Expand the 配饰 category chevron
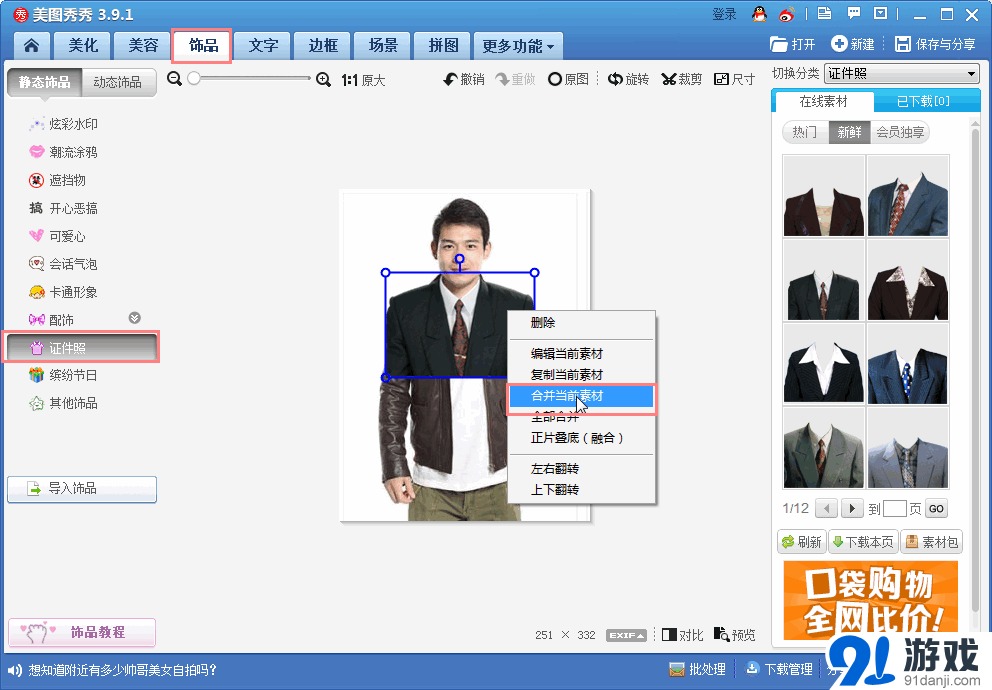The width and height of the screenshot is (992, 690). click(x=135, y=318)
